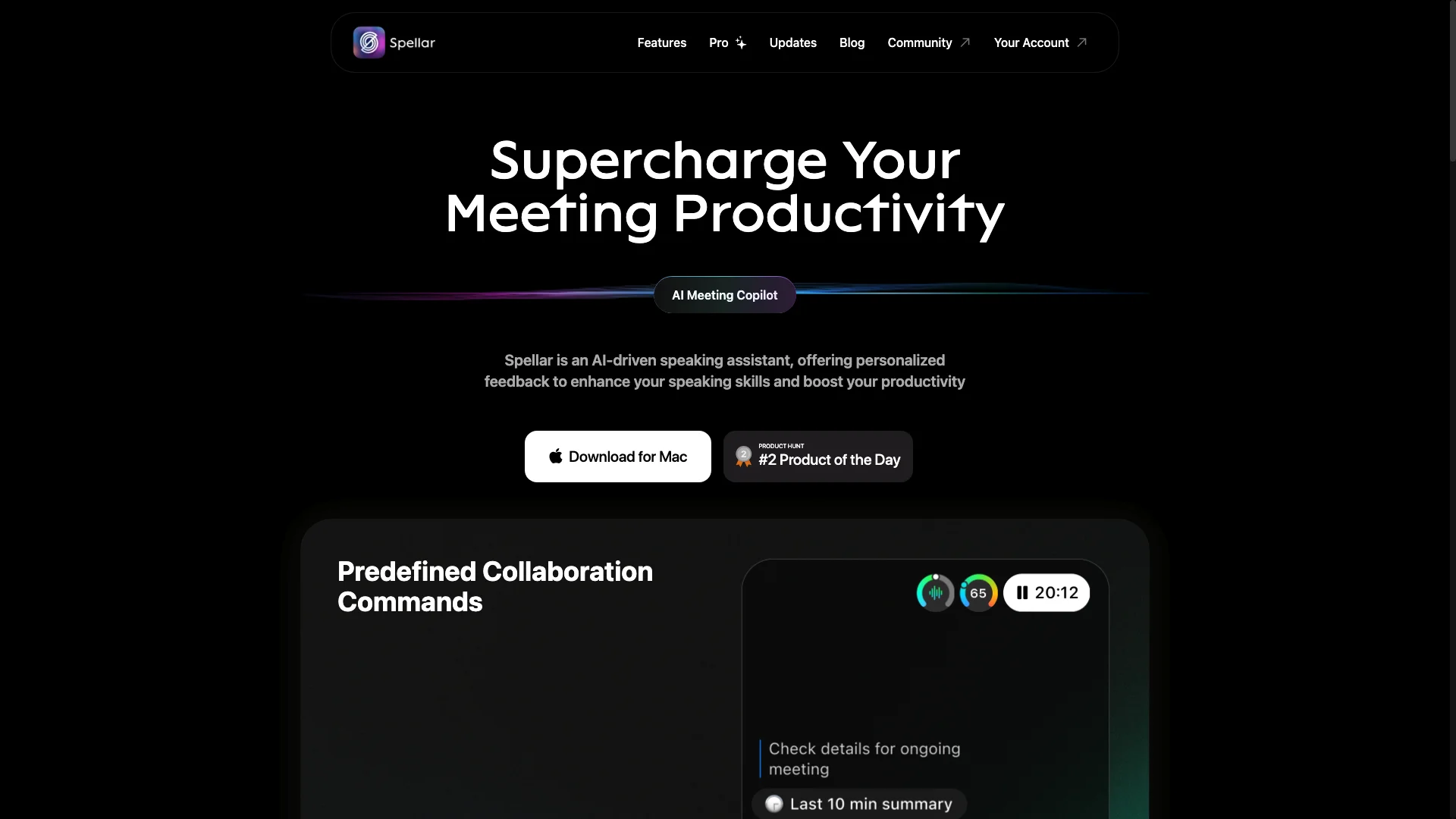The width and height of the screenshot is (1456, 819).
Task: Click the Features navigation menu item
Action: coord(661,42)
